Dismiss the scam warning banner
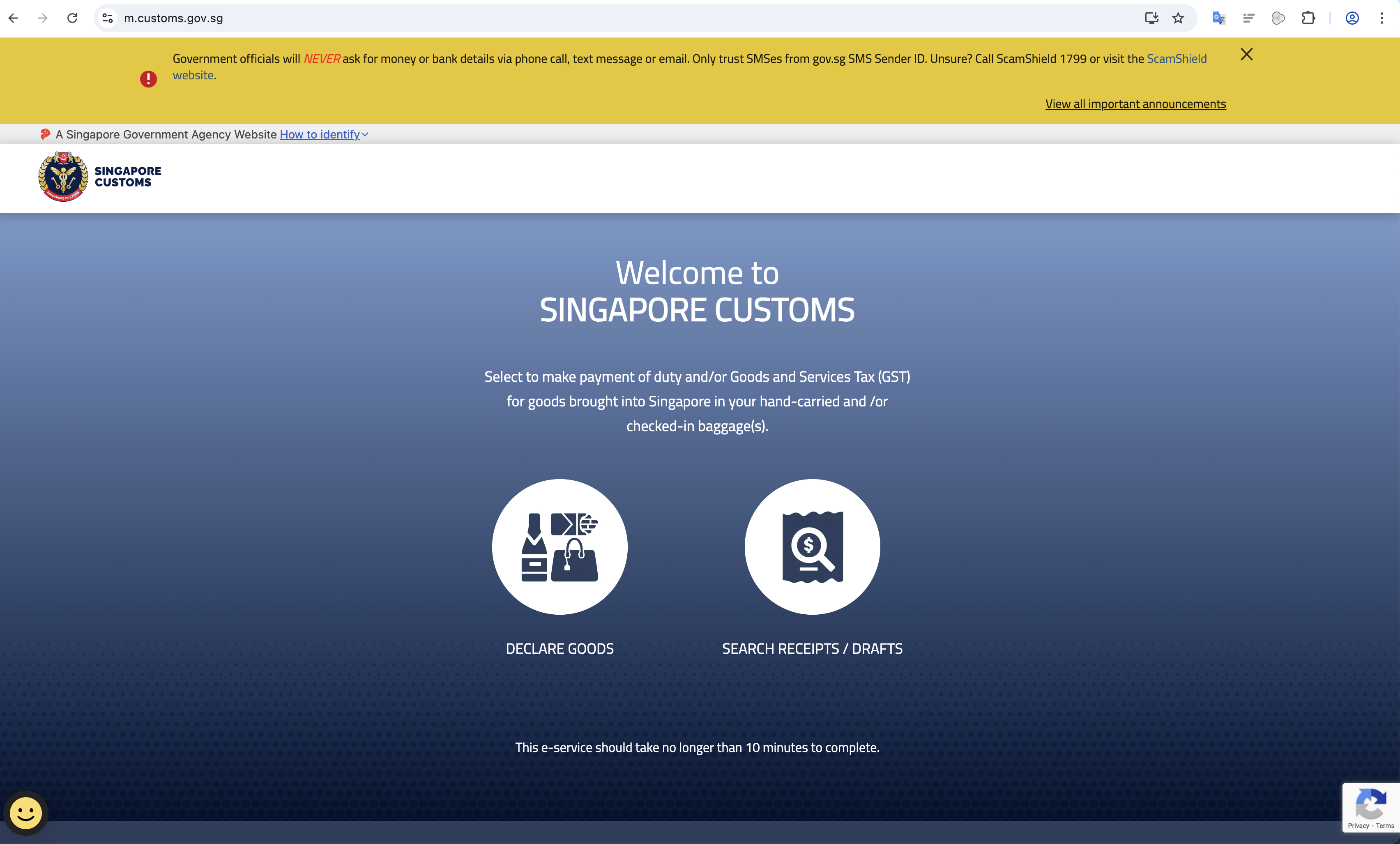 [1247, 54]
